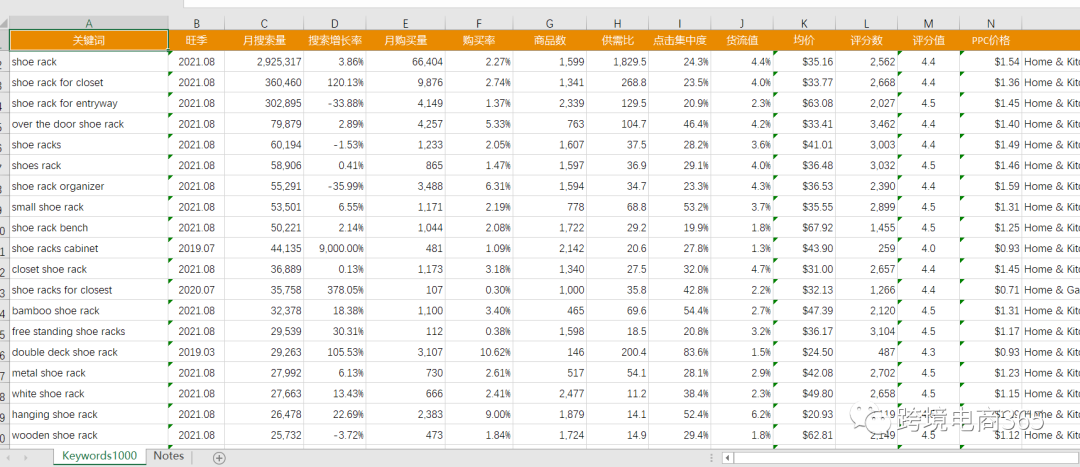
Task: Select the 关键词 header cell
Action: tap(89, 40)
